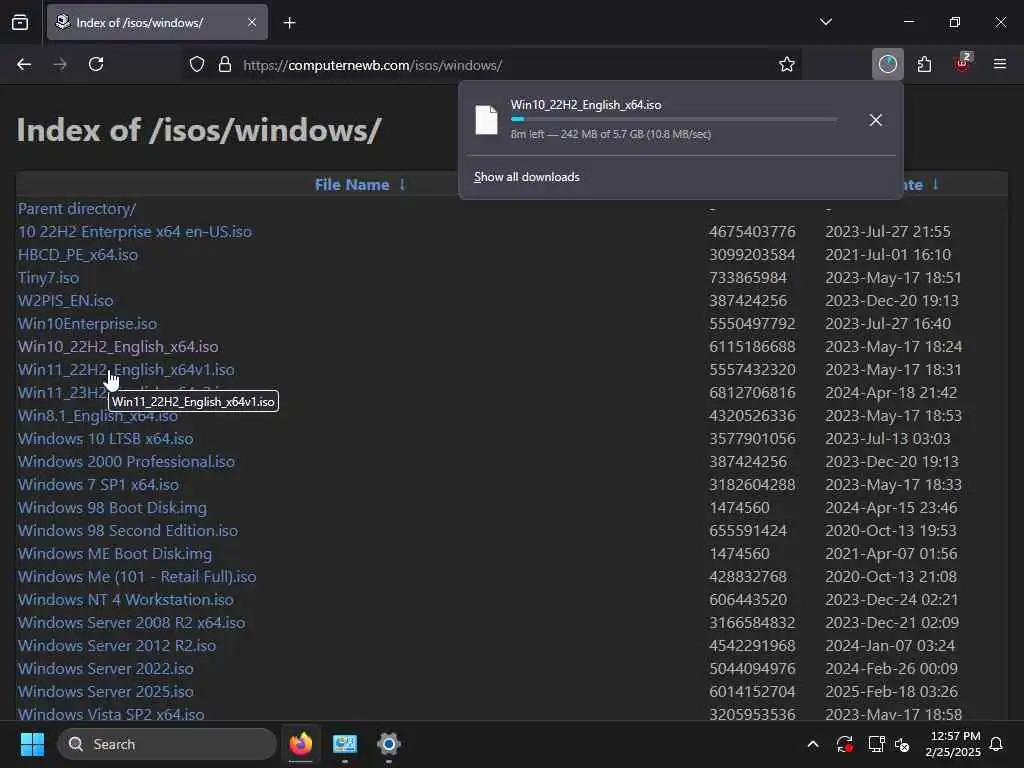The image size is (1024, 768).
Task: Download Windows 7 SP1 x64.iso
Action: 98,485
